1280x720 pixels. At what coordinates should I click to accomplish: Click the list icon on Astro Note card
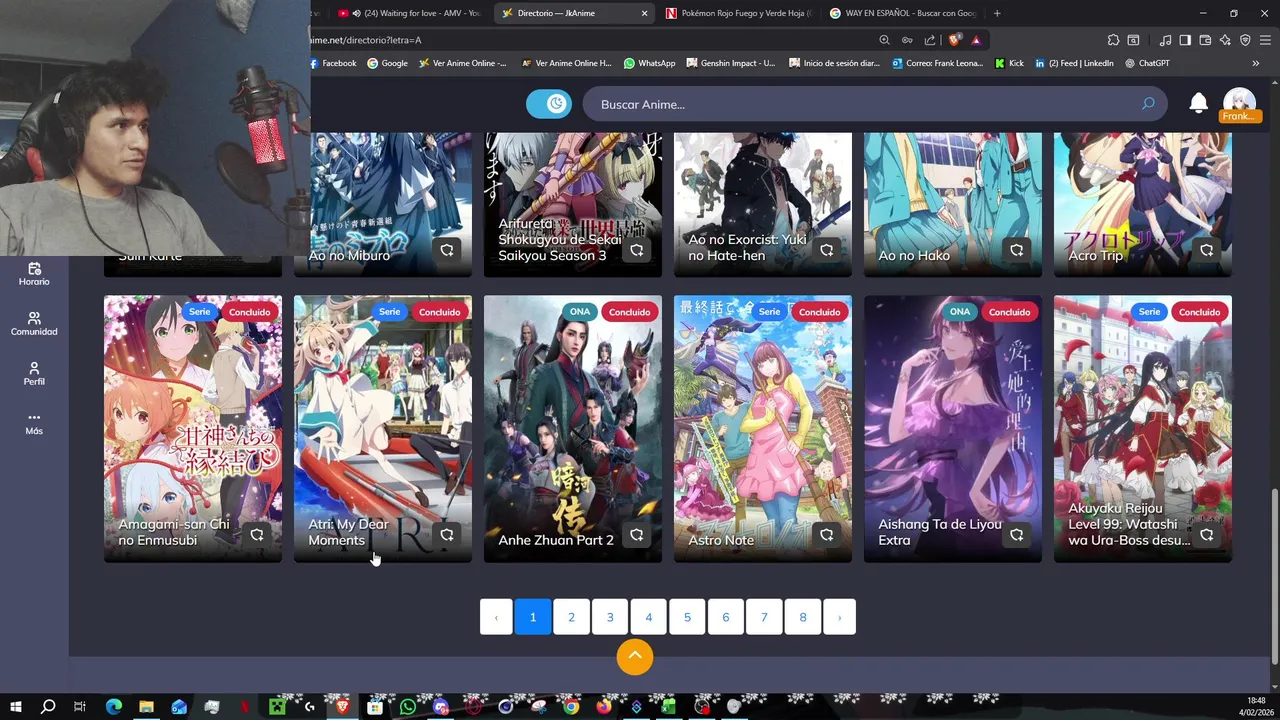click(x=827, y=535)
